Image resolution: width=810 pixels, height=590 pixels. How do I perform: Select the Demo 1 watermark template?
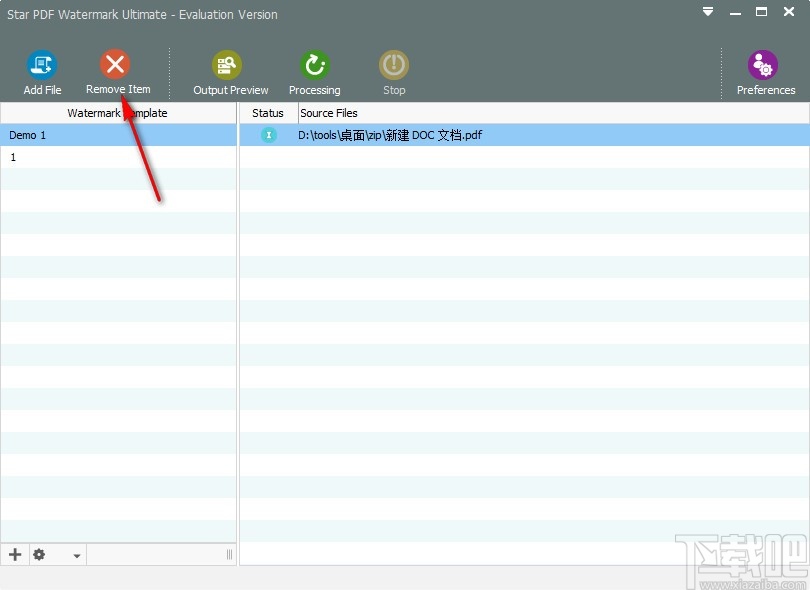tap(118, 135)
